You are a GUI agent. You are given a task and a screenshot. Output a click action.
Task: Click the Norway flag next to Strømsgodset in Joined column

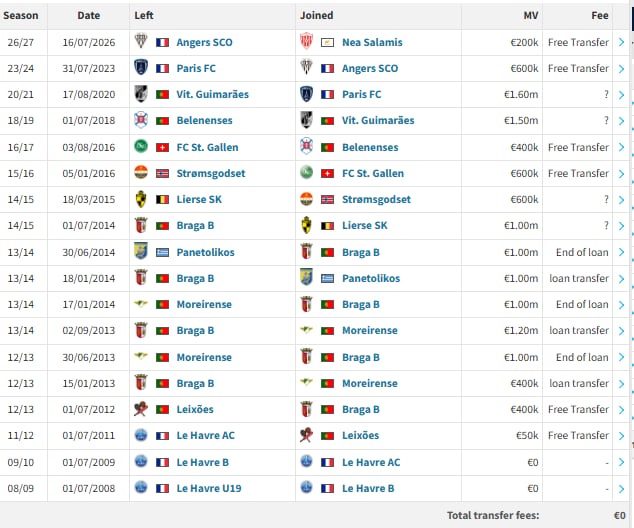(x=328, y=200)
